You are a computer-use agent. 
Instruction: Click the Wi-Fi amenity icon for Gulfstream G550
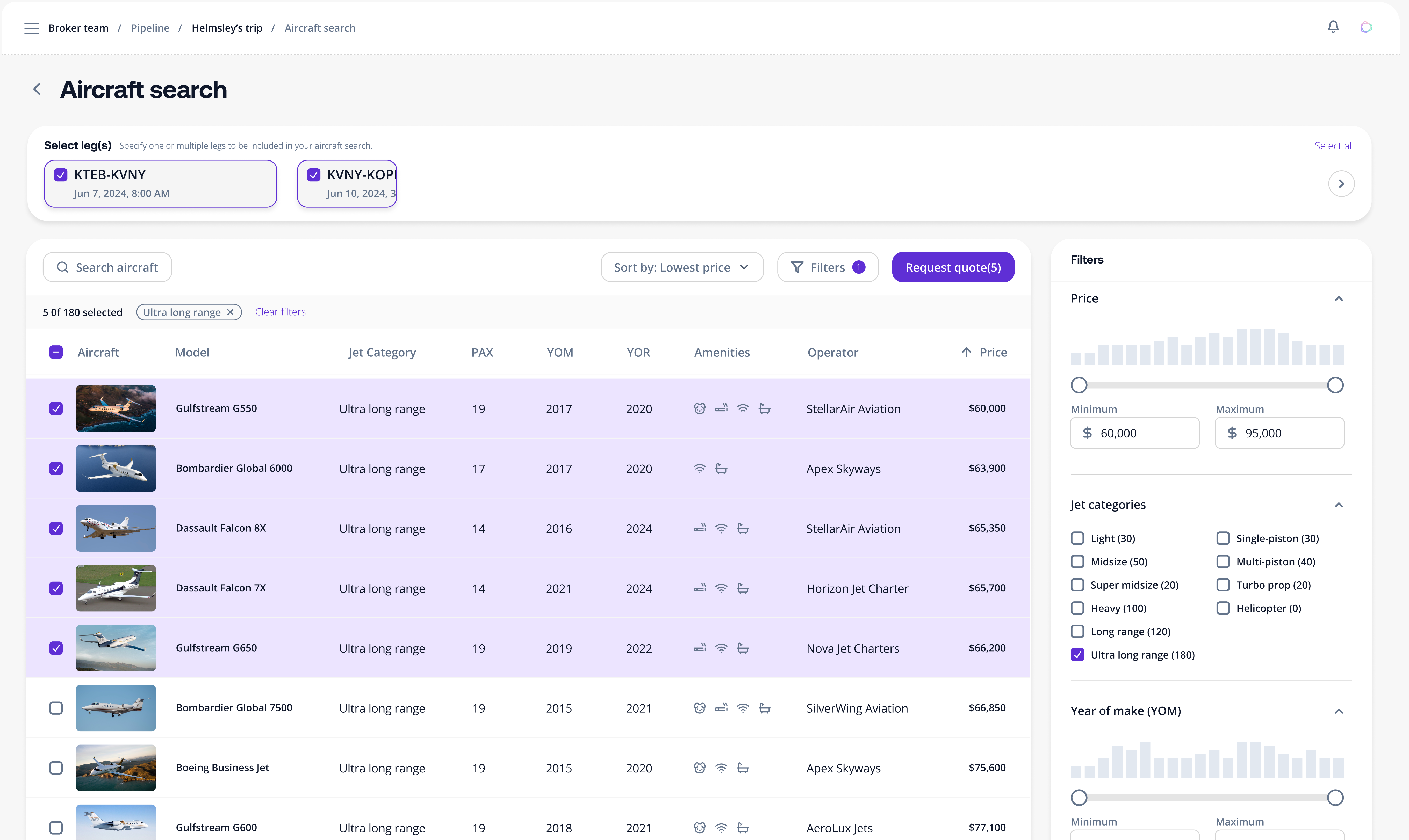743,409
